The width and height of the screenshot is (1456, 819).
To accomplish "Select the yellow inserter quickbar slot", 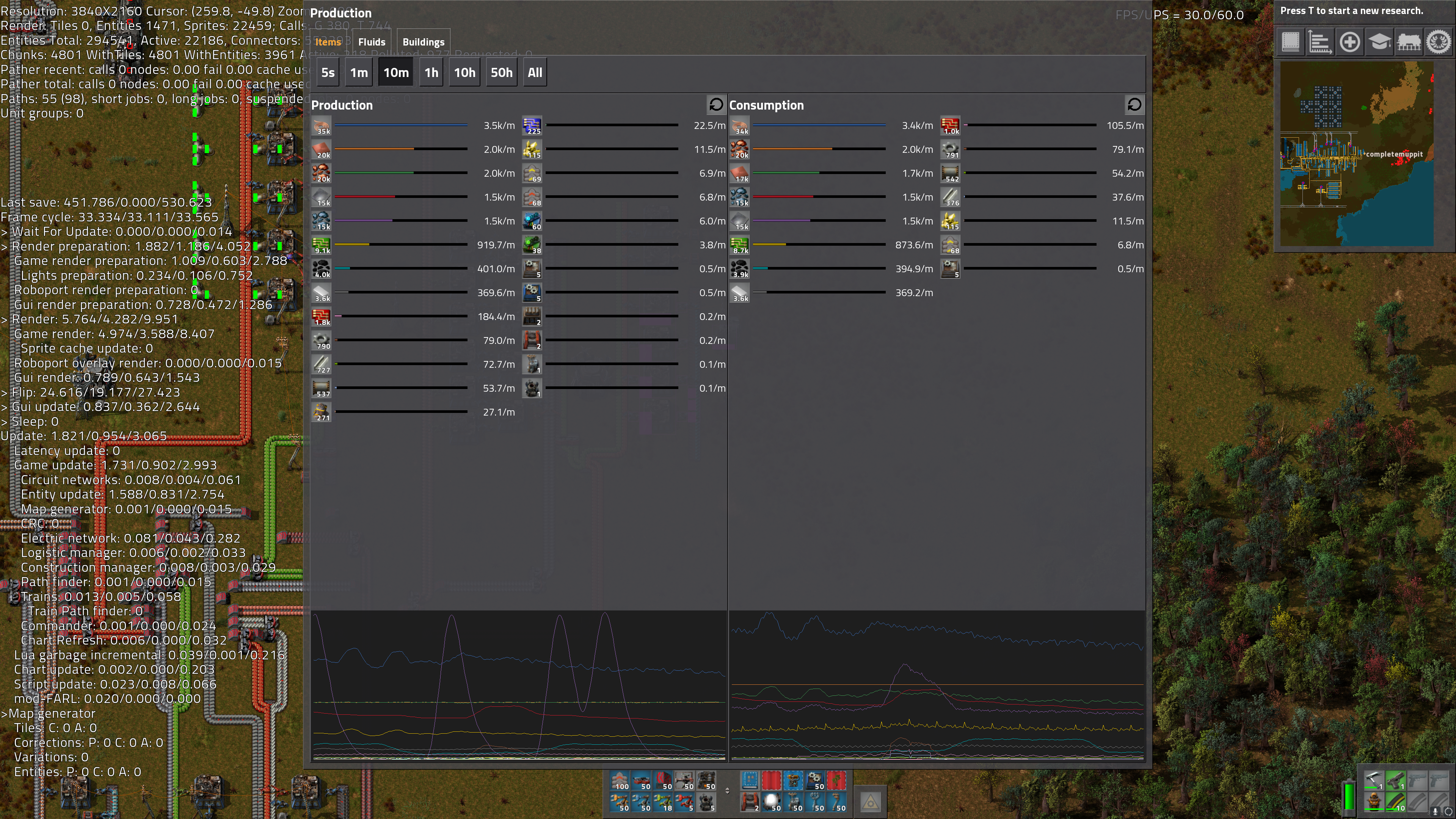I will coord(620,802).
